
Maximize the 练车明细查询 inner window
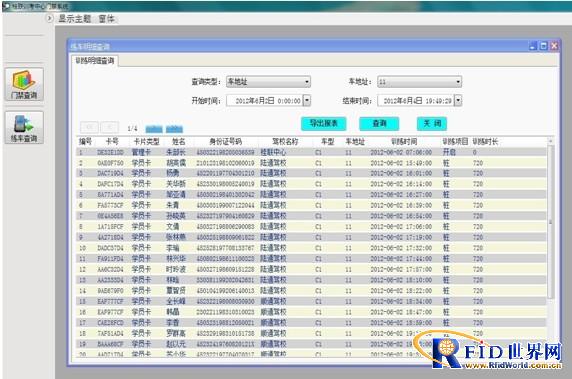[x=544, y=46]
